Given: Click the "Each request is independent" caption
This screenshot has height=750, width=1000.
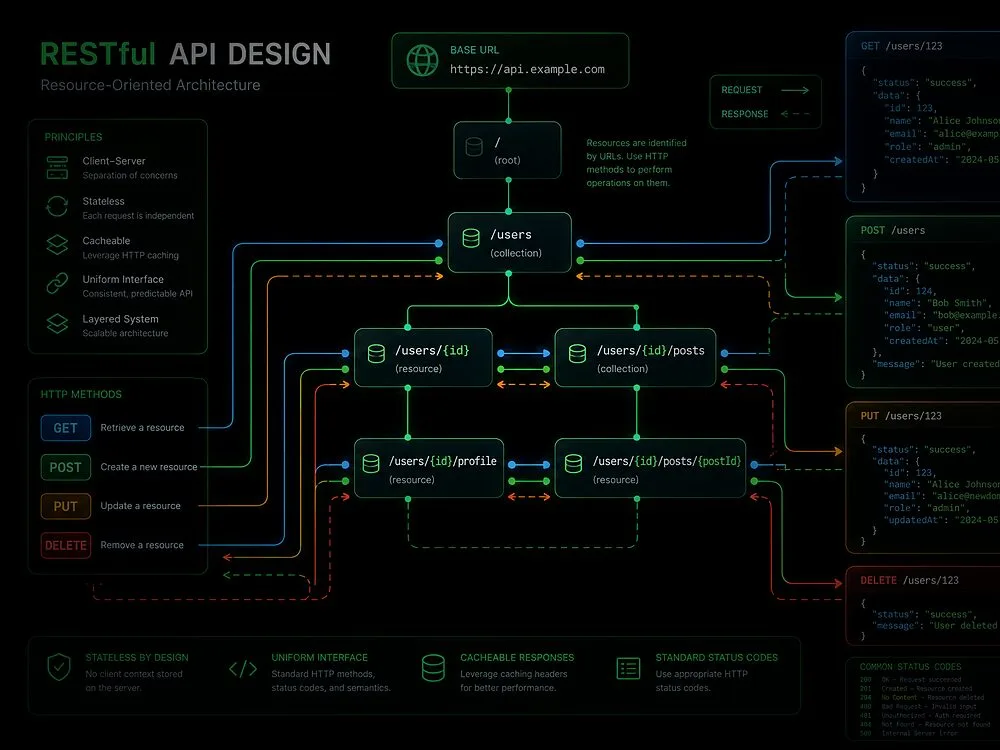Looking at the screenshot, I should [x=138, y=216].
